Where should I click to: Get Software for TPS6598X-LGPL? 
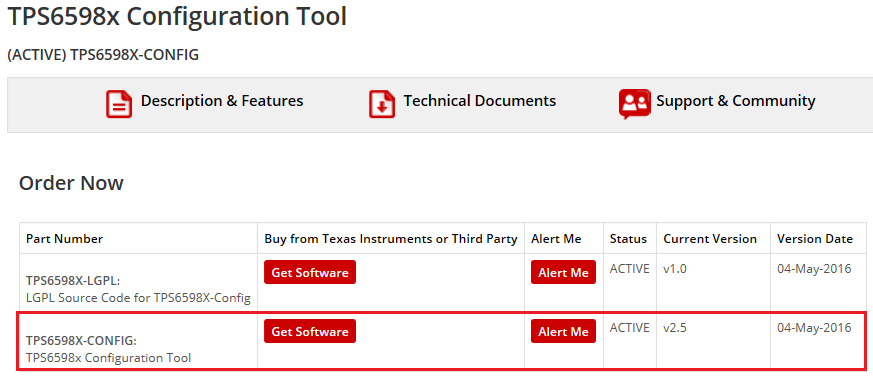[x=310, y=273]
